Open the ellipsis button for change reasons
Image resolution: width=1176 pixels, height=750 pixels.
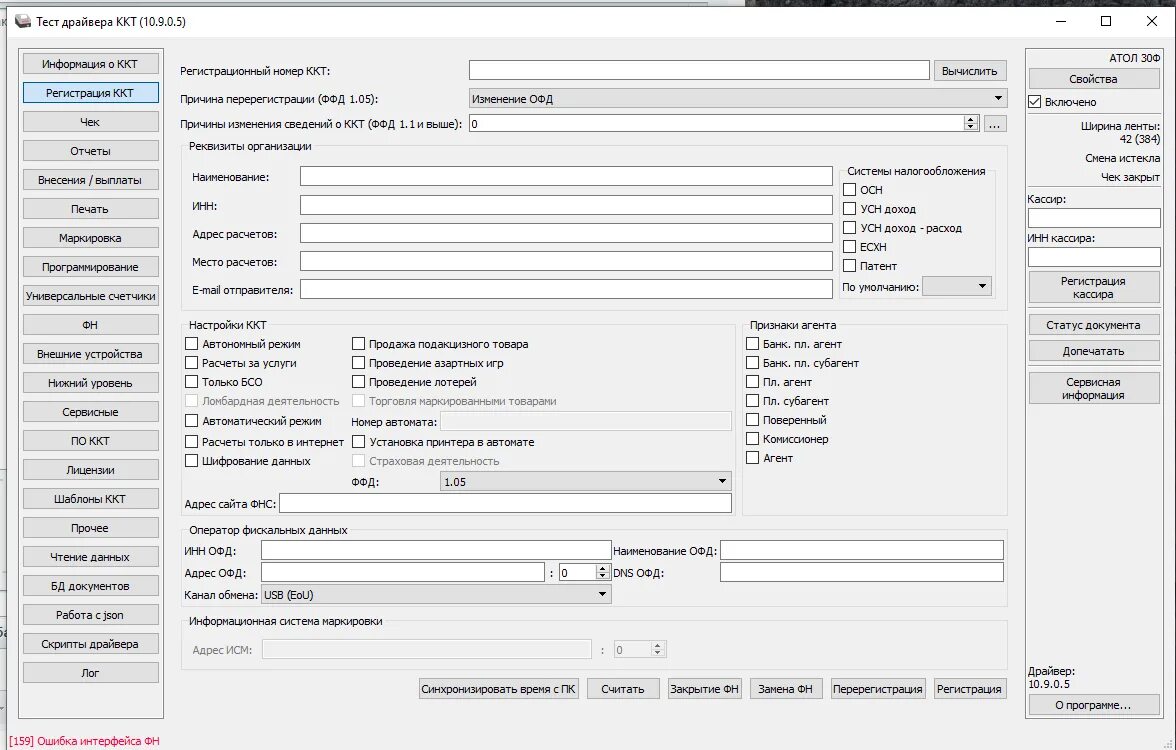click(x=994, y=124)
